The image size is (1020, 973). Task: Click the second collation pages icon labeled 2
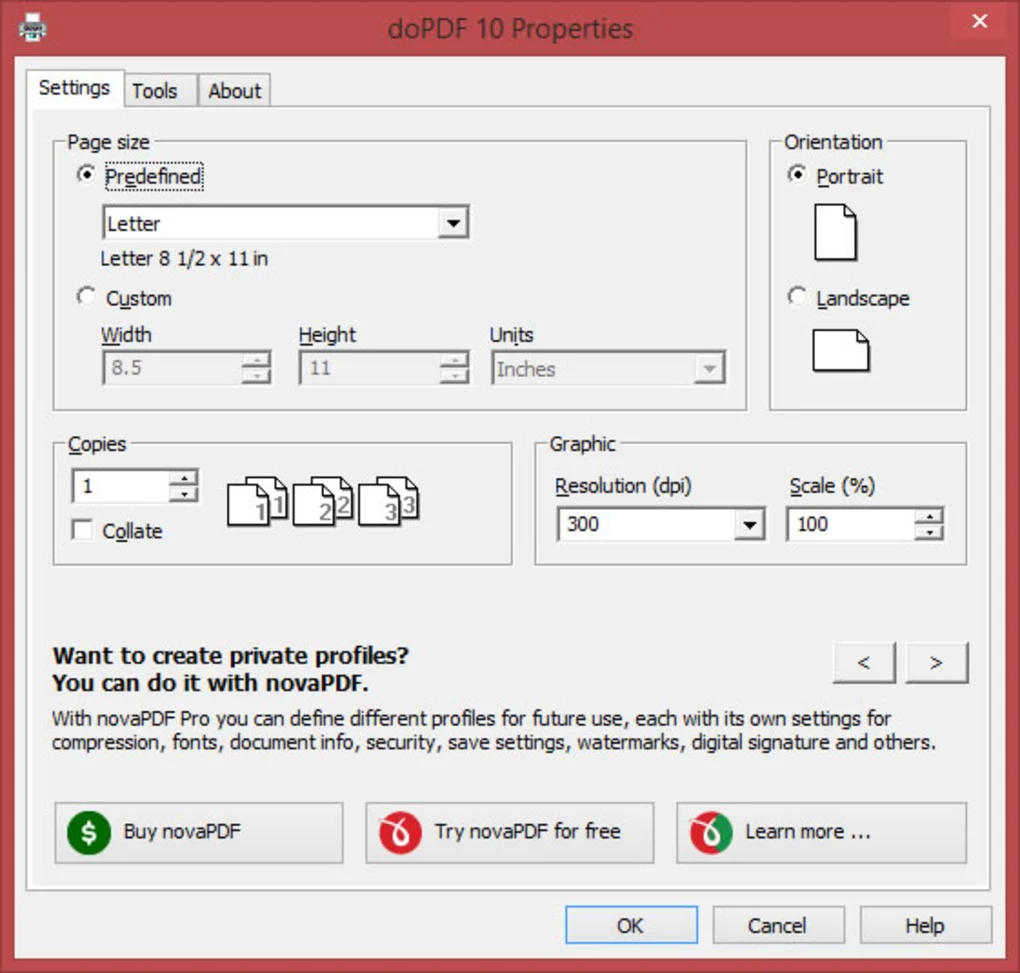point(323,501)
